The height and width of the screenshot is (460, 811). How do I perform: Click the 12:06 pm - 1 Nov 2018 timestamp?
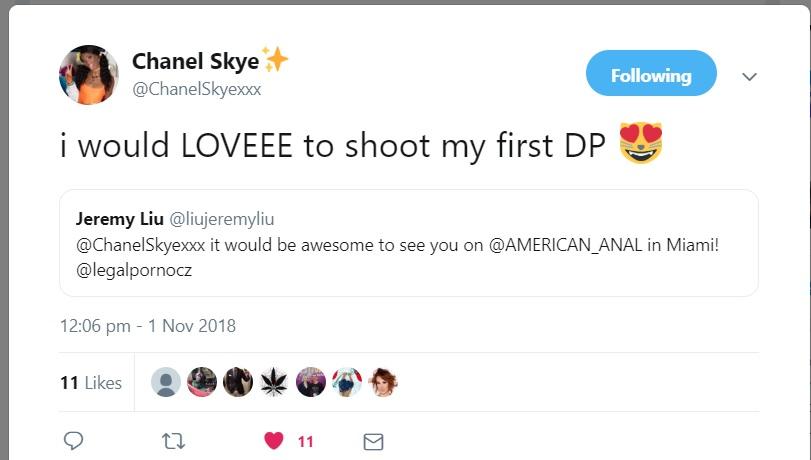point(147,325)
